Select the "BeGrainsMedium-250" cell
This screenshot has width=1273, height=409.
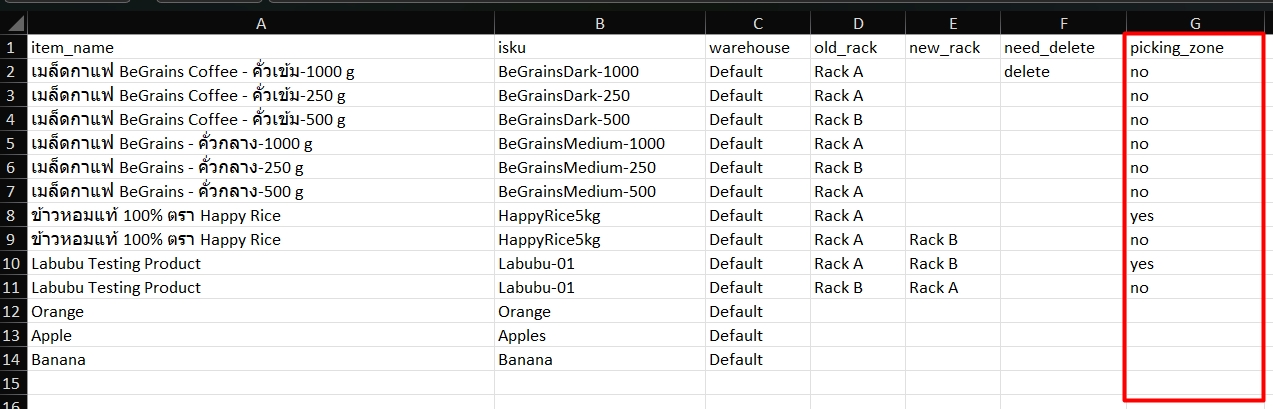[x=577, y=167]
